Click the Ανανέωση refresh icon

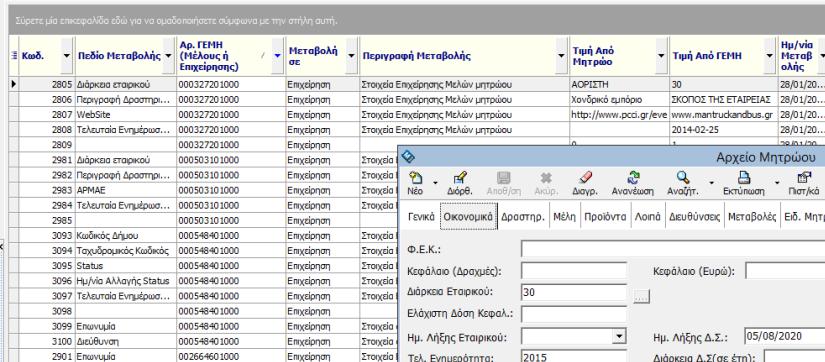point(633,178)
